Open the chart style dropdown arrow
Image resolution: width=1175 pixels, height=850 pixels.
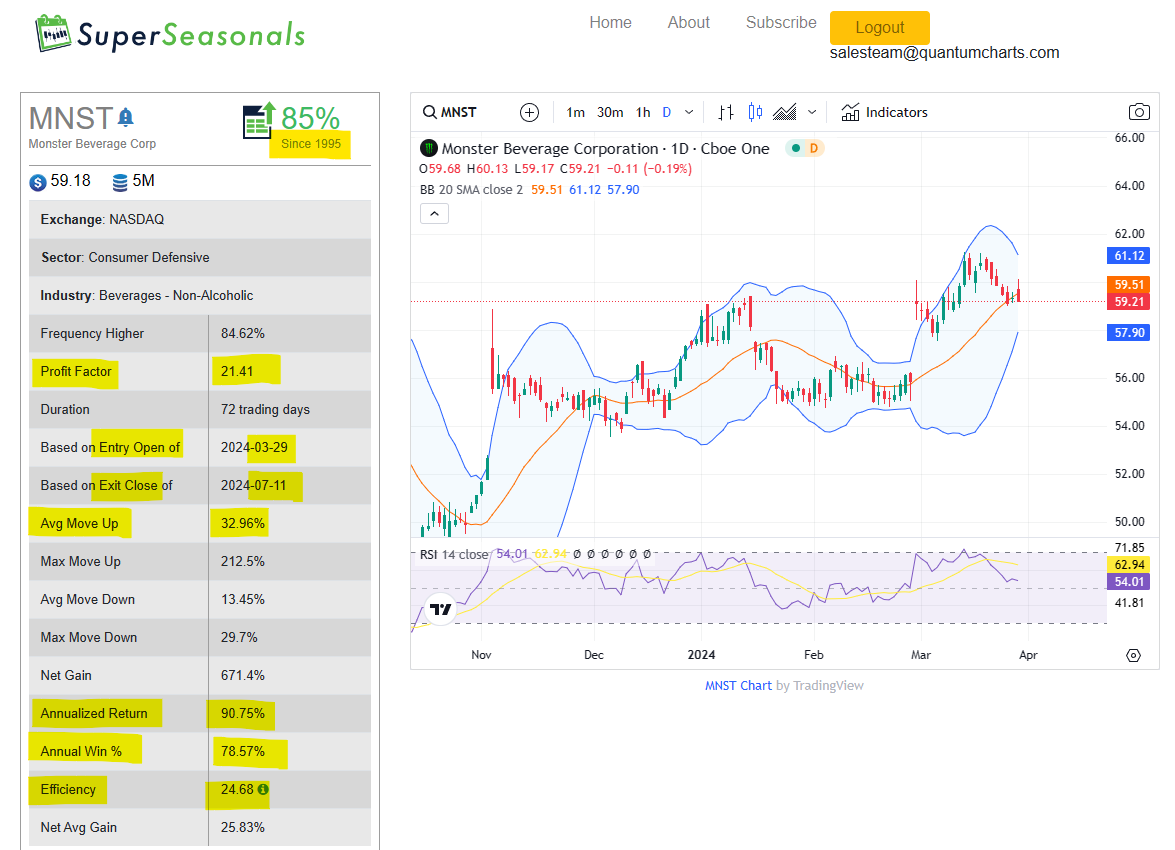[x=812, y=112]
